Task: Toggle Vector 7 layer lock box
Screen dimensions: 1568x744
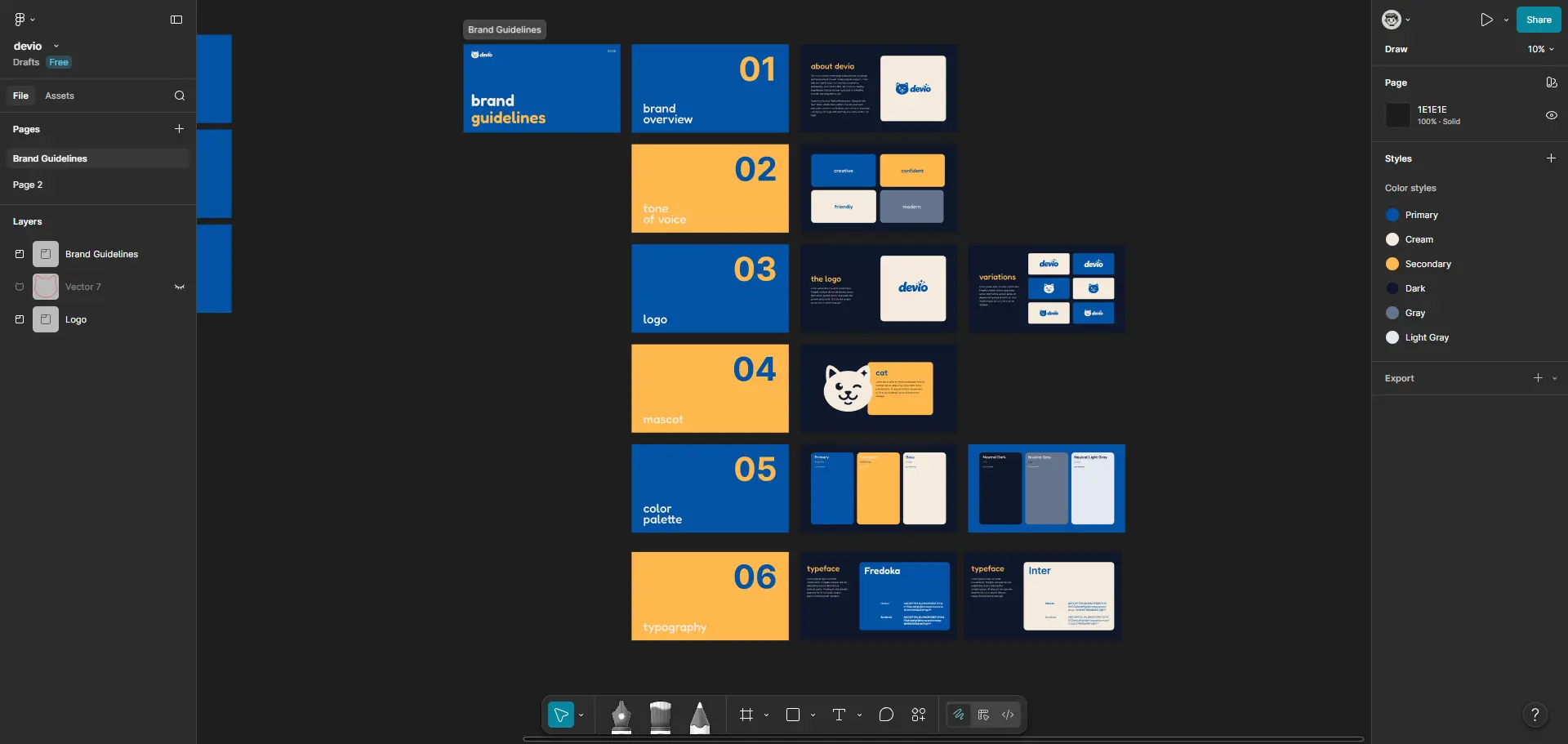Action: tap(20, 287)
